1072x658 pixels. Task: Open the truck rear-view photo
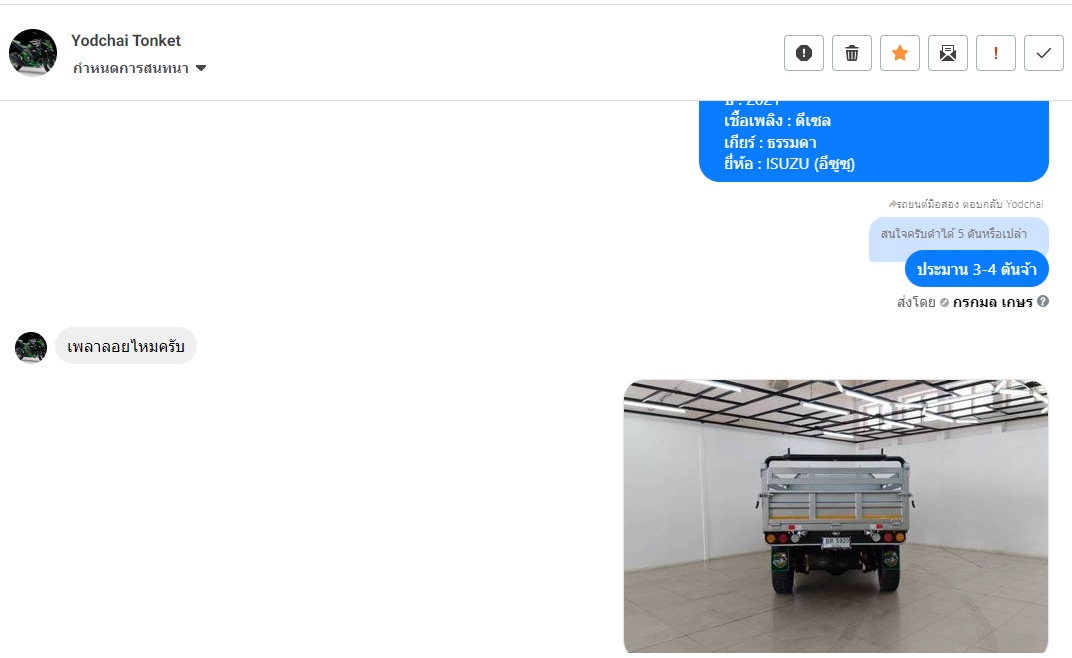pyautogui.click(x=835, y=516)
